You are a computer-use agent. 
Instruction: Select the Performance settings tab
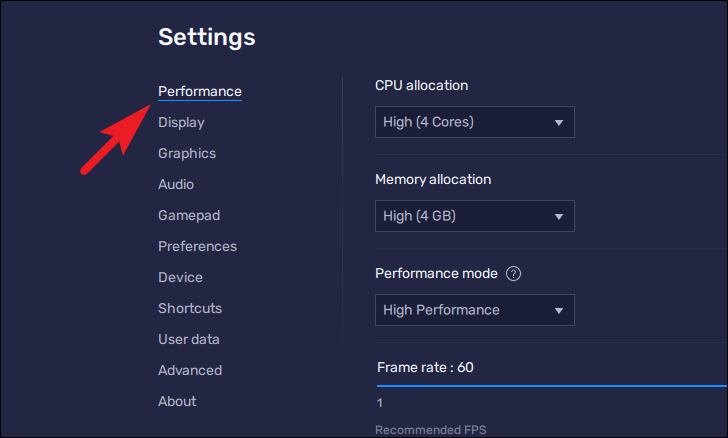click(x=199, y=92)
